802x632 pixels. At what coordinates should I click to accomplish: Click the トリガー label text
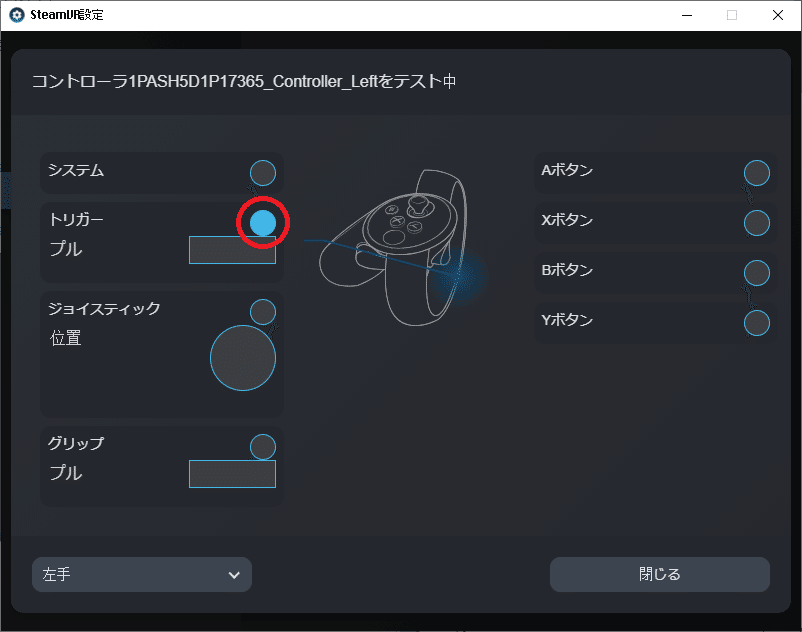point(76,220)
